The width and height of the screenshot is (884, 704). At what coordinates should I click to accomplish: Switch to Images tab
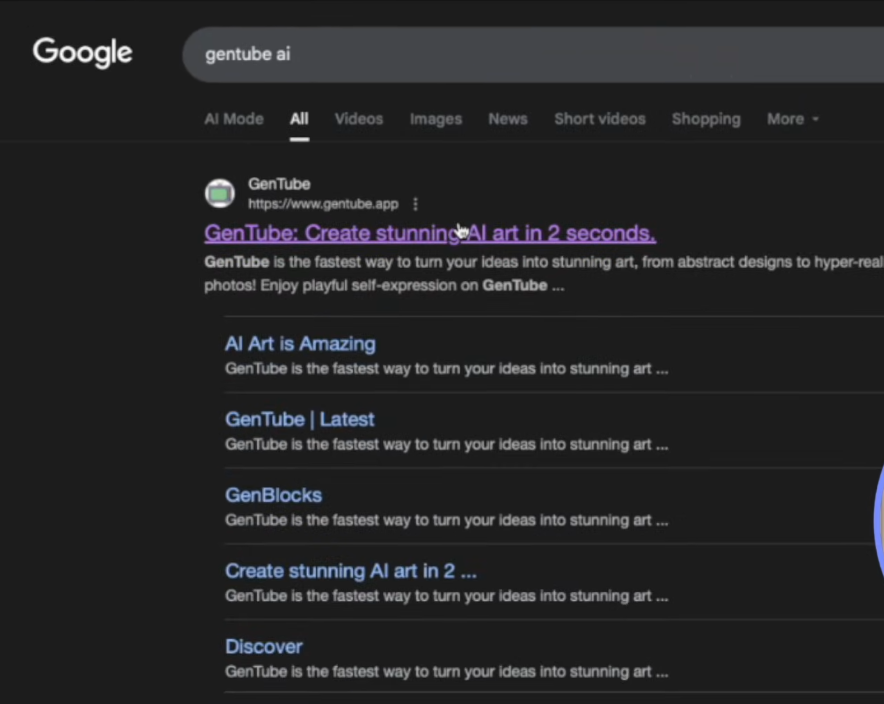(x=436, y=119)
